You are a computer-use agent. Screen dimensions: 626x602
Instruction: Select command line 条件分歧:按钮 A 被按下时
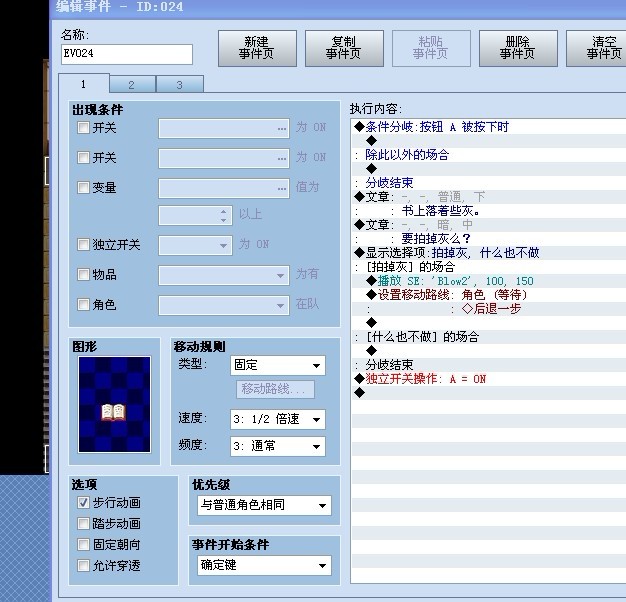click(x=489, y=127)
